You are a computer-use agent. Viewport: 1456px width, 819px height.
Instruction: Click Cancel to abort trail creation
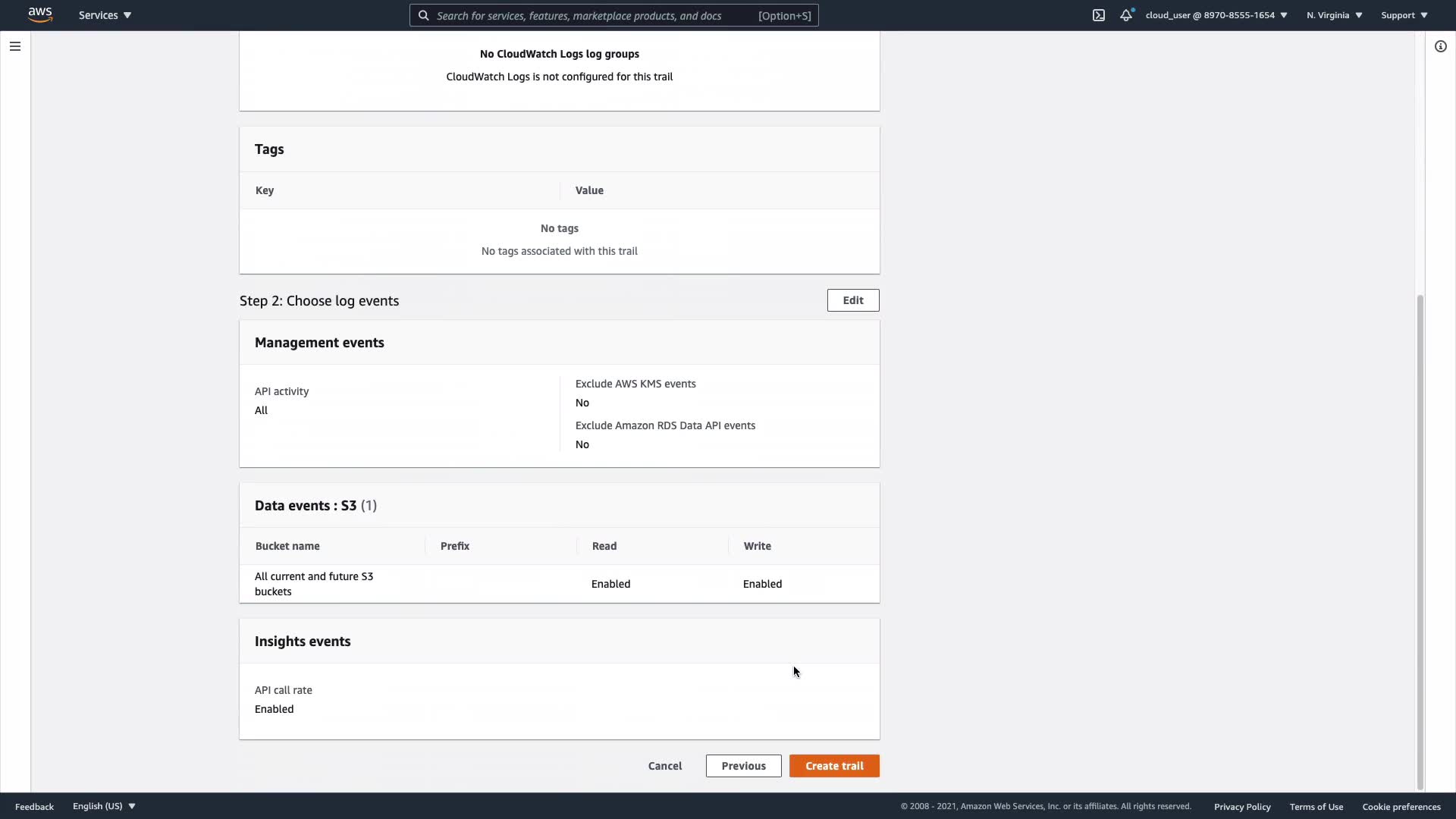(665, 766)
